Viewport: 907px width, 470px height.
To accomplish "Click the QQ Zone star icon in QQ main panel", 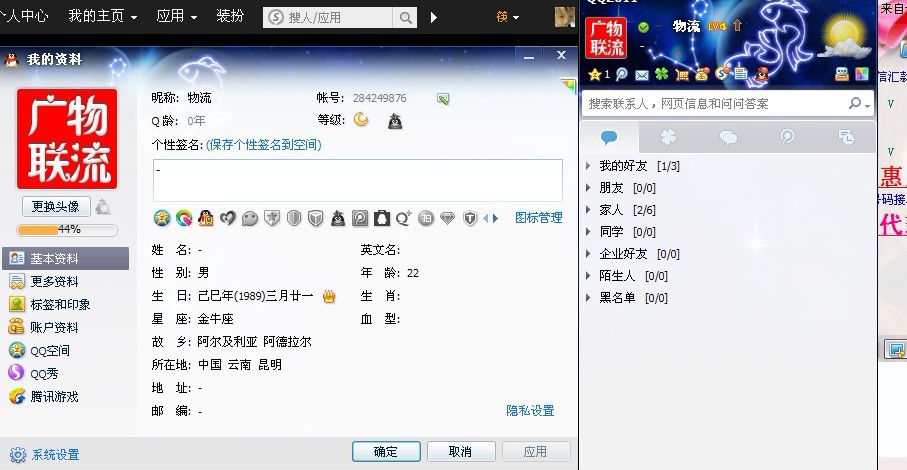I will 595,74.
